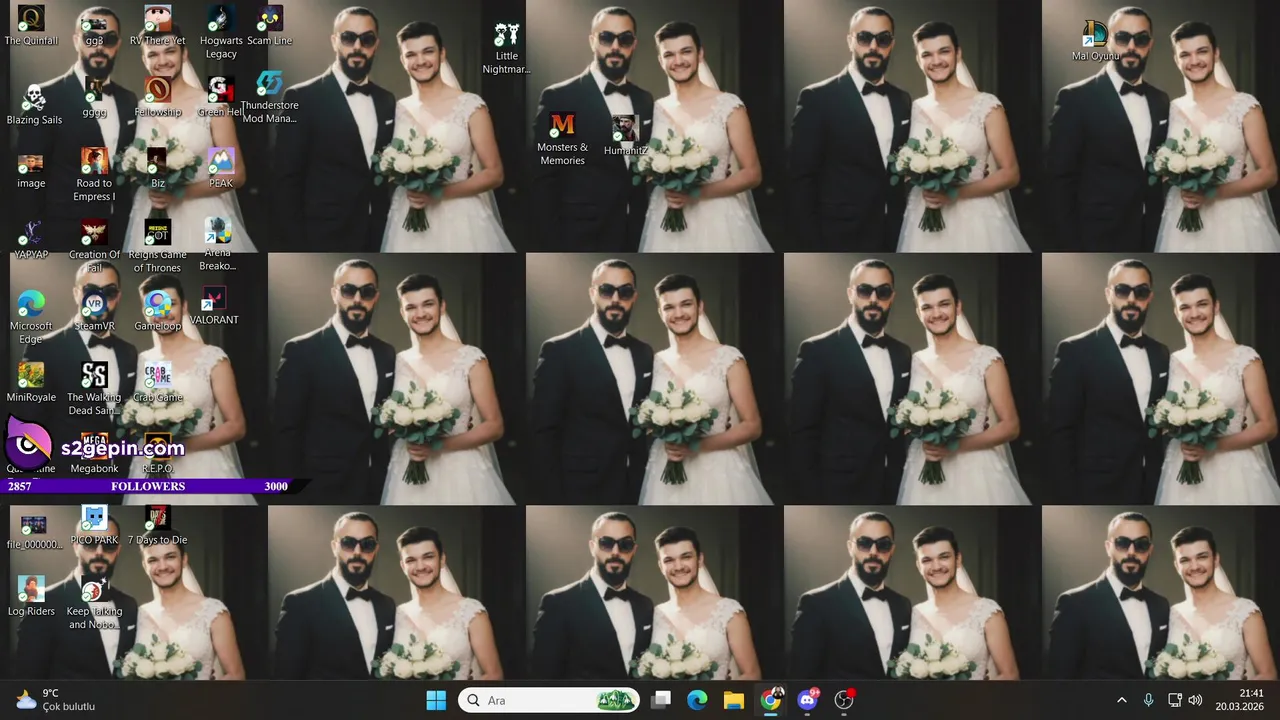This screenshot has width=1280, height=720.
Task: Launch Green Hell shortcut
Action: tap(221, 97)
